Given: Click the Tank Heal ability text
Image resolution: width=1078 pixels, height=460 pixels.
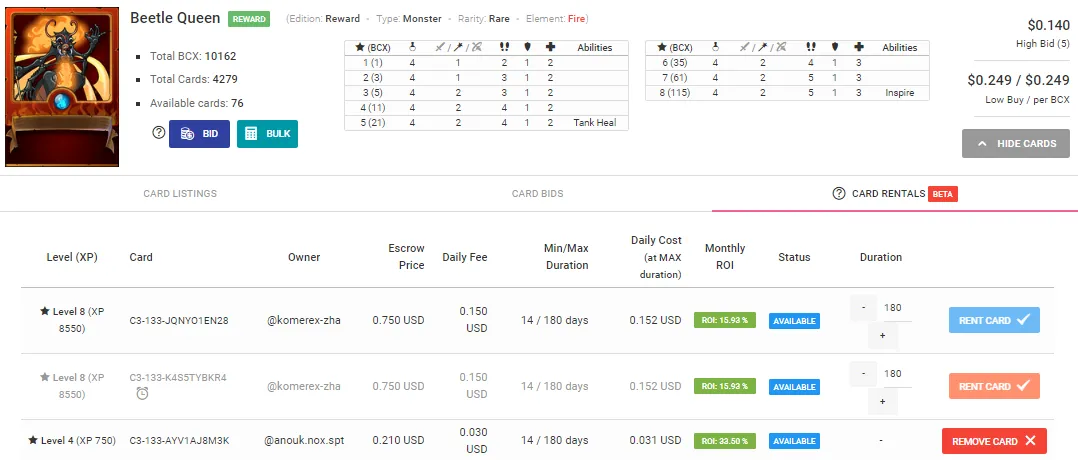Looking at the screenshot, I should [595, 122].
